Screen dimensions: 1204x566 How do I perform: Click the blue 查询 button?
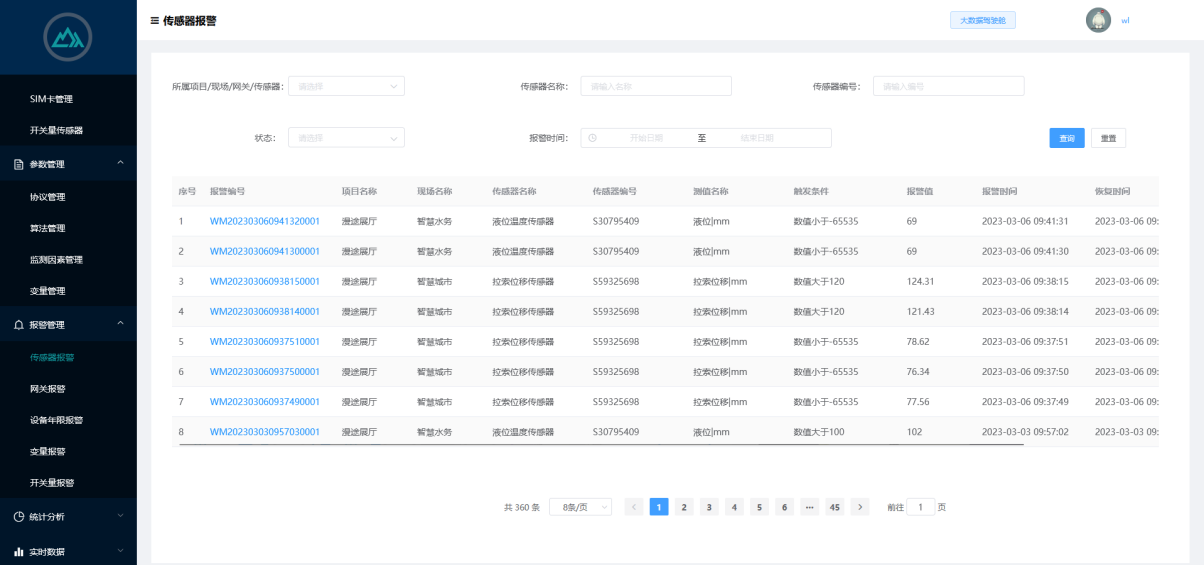pos(1066,138)
